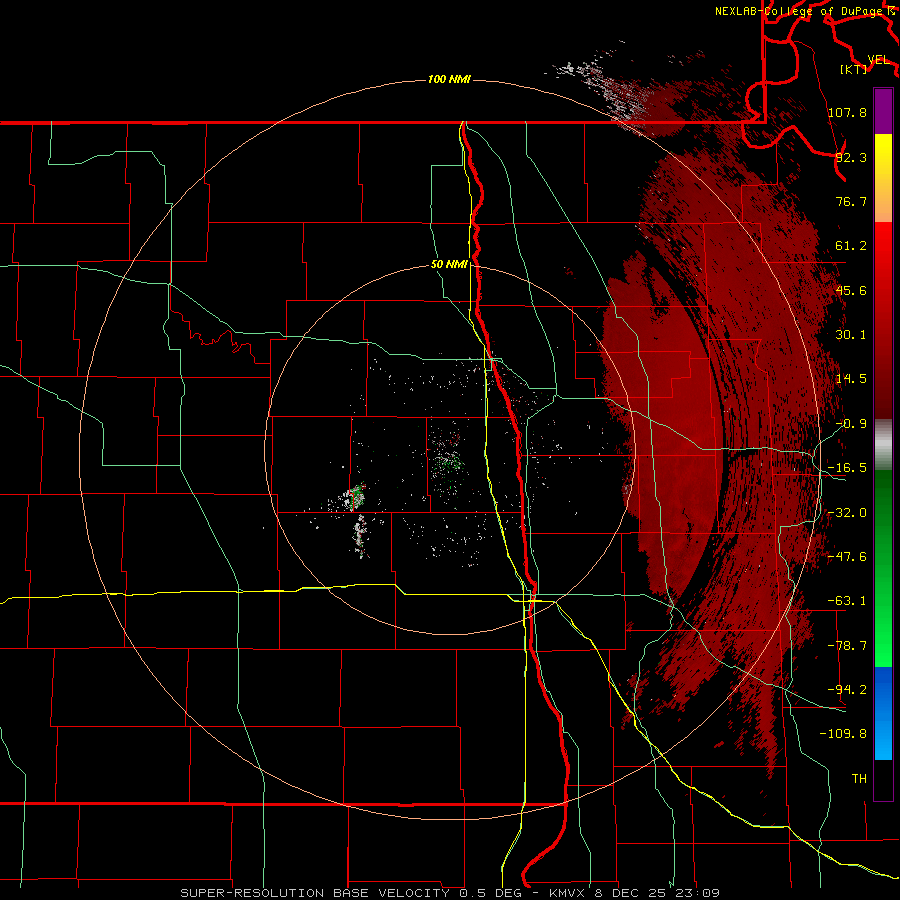Screen dimensions: 900x900
Task: Select the 100 NMI range ring label
Action: pyautogui.click(x=449, y=79)
